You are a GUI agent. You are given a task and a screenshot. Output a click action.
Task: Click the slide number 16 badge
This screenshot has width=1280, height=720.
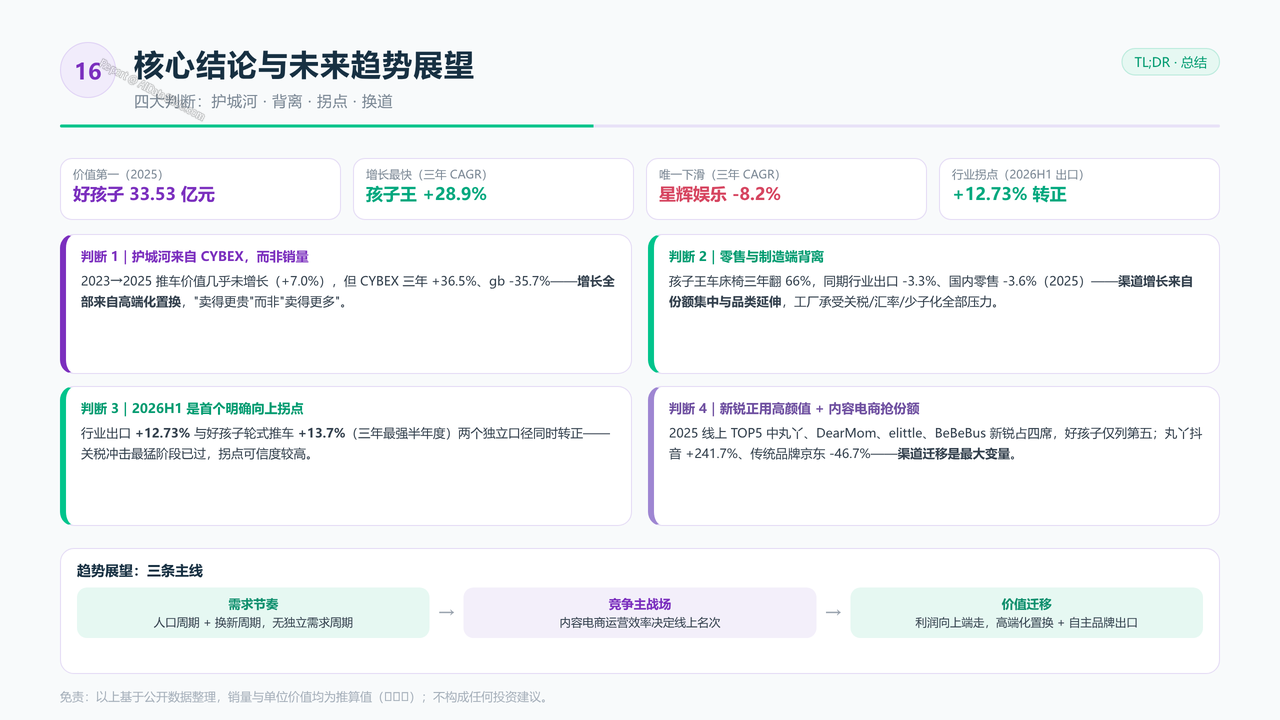coord(88,70)
